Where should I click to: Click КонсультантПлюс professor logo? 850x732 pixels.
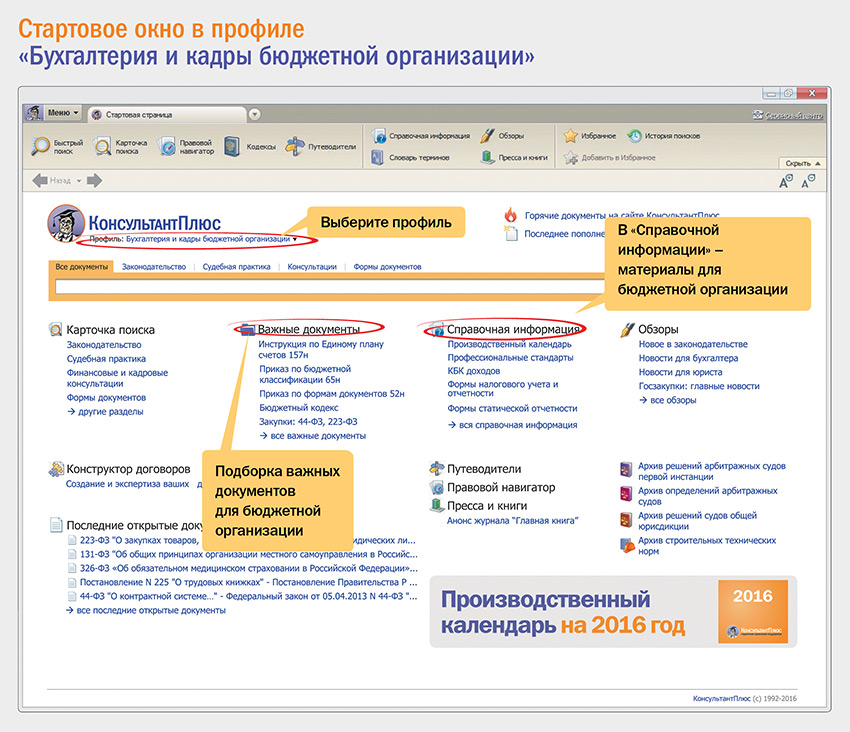66,223
